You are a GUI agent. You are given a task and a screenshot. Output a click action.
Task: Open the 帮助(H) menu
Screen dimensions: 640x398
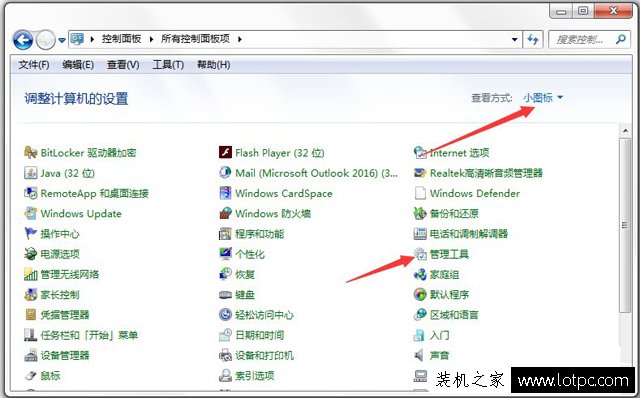pyautogui.click(x=213, y=65)
